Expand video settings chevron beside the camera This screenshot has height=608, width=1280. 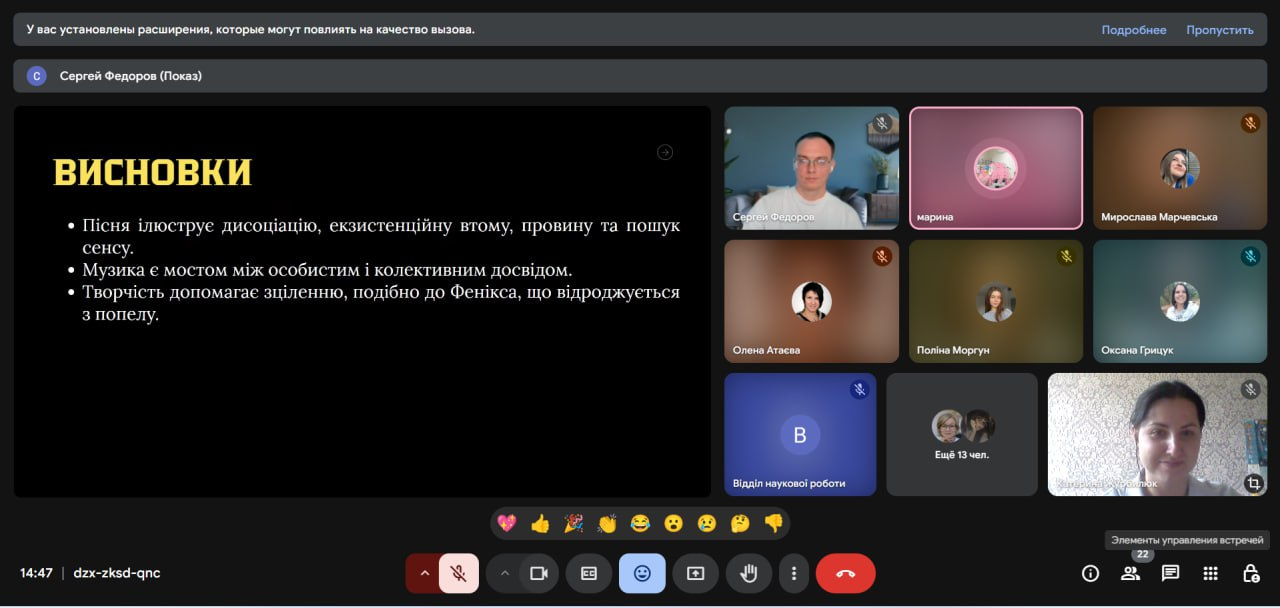(x=504, y=573)
